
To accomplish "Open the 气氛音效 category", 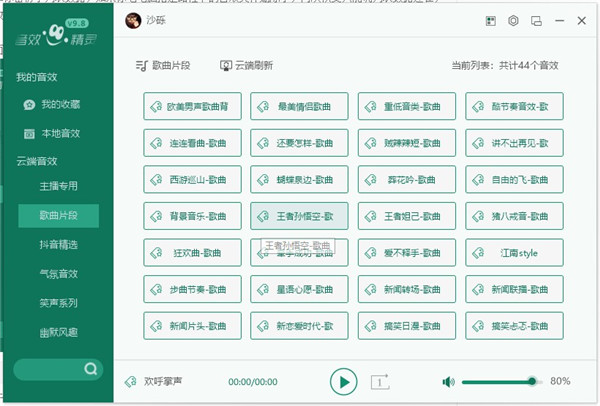I will click(58, 273).
